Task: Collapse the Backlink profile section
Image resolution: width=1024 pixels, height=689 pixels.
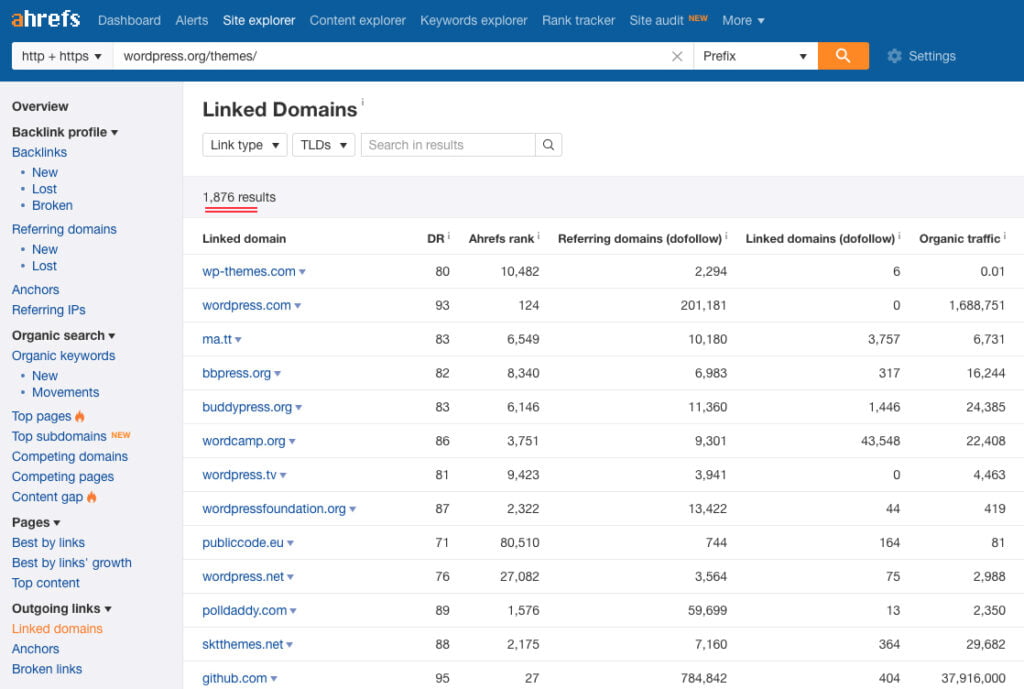Action: pos(65,132)
